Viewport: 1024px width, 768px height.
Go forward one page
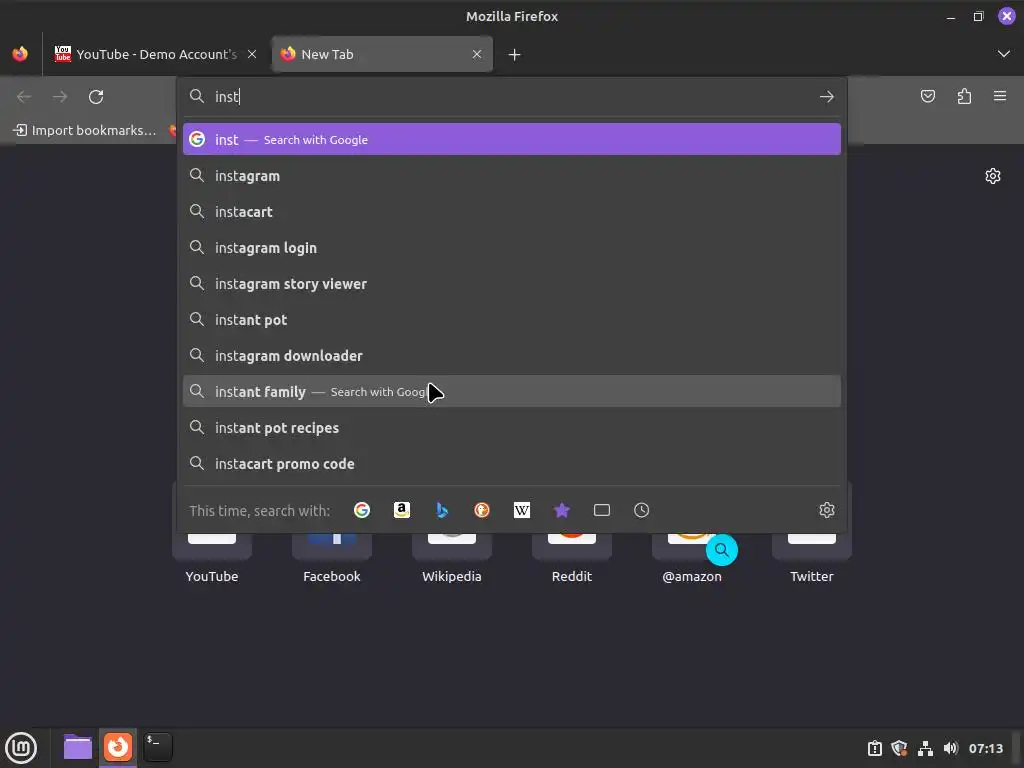point(60,97)
